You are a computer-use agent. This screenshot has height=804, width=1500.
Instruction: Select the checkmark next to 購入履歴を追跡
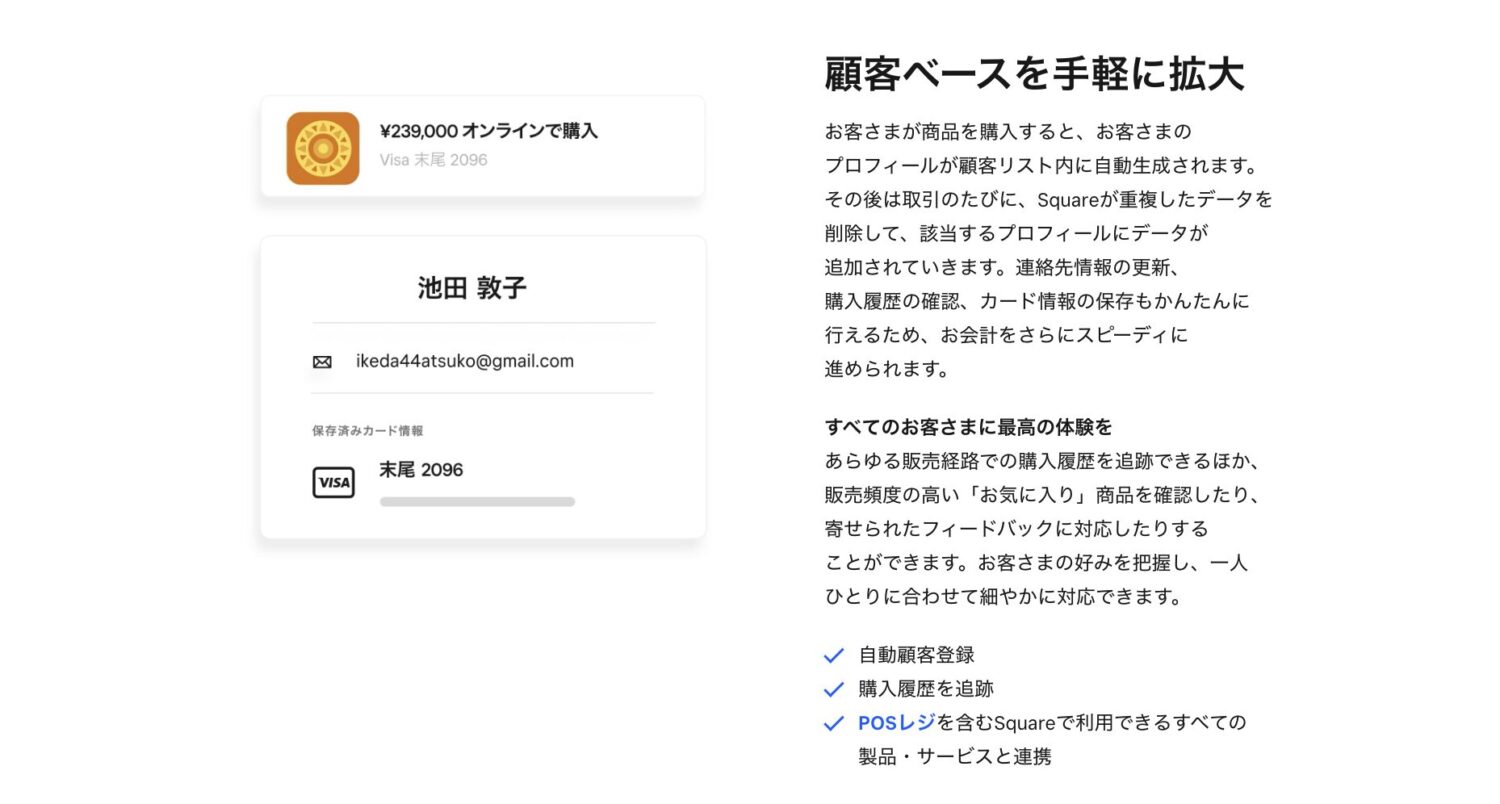point(833,689)
